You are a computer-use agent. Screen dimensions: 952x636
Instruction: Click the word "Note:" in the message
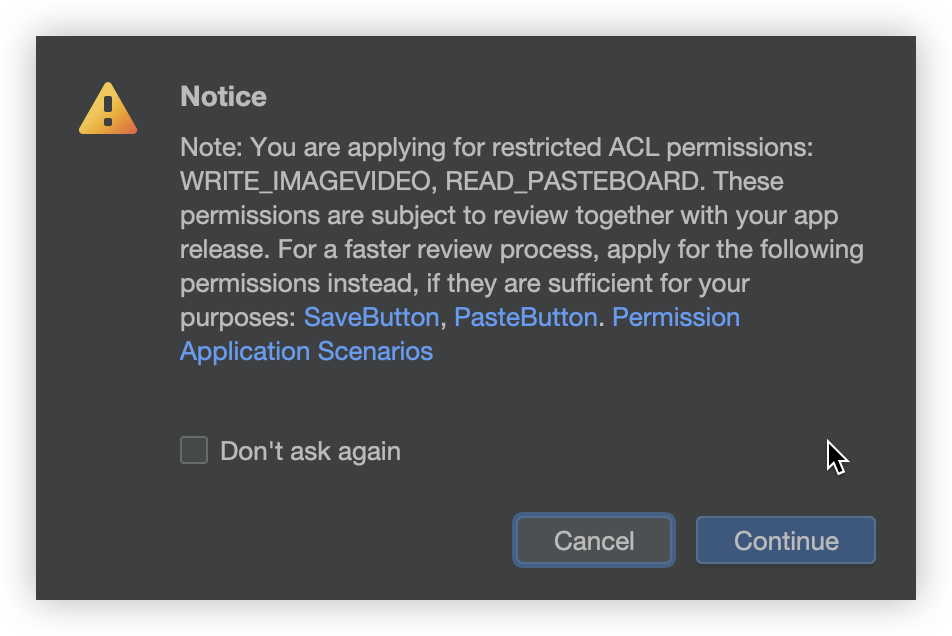tap(211, 148)
